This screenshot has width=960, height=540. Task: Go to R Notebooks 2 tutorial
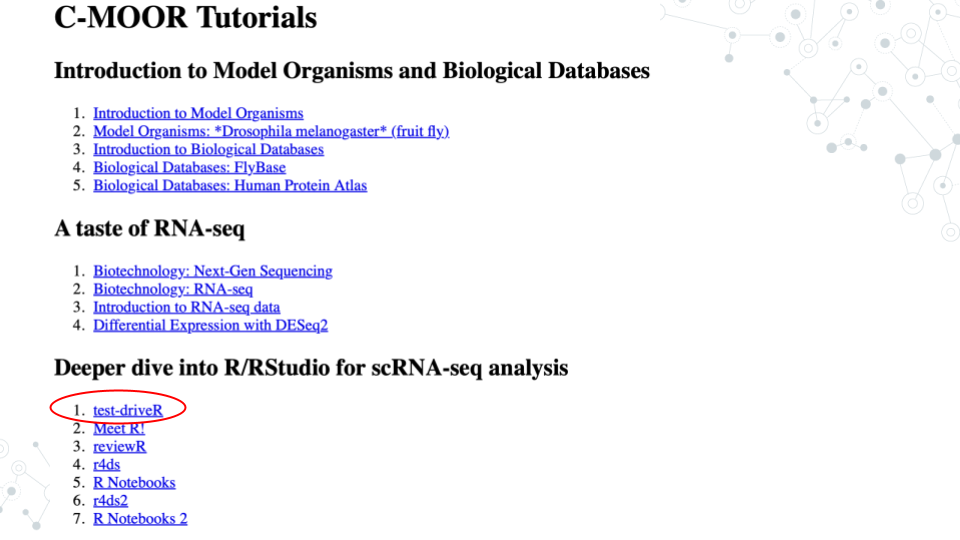point(140,518)
